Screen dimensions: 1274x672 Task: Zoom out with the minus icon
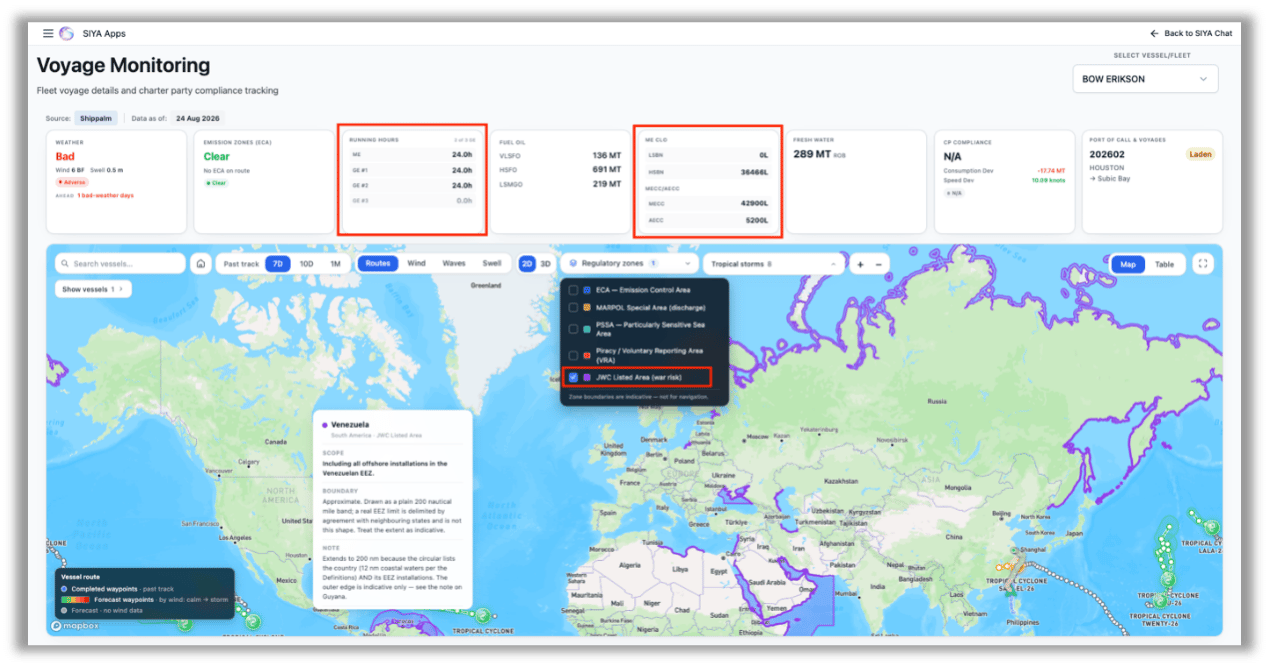tap(878, 264)
